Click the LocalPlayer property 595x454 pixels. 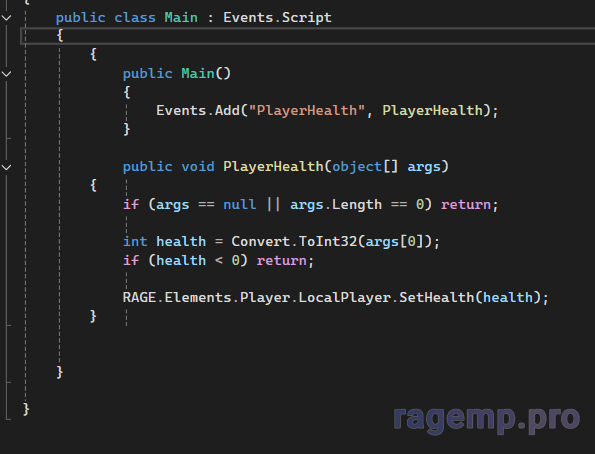tap(344, 297)
